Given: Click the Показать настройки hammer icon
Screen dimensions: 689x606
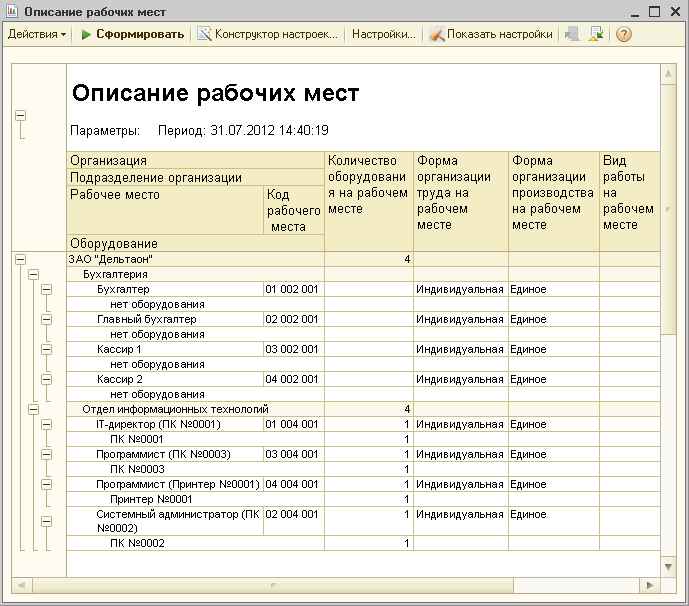Looking at the screenshot, I should (x=436, y=34).
